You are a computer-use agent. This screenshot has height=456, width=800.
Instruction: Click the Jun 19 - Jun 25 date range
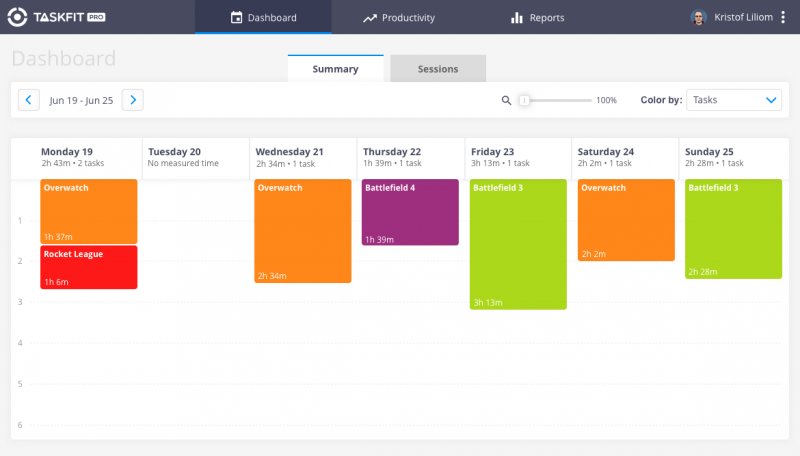click(x=81, y=100)
